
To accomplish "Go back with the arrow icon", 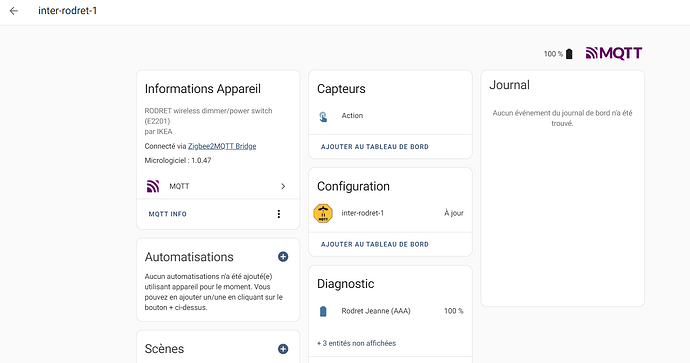I will pyautogui.click(x=14, y=11).
